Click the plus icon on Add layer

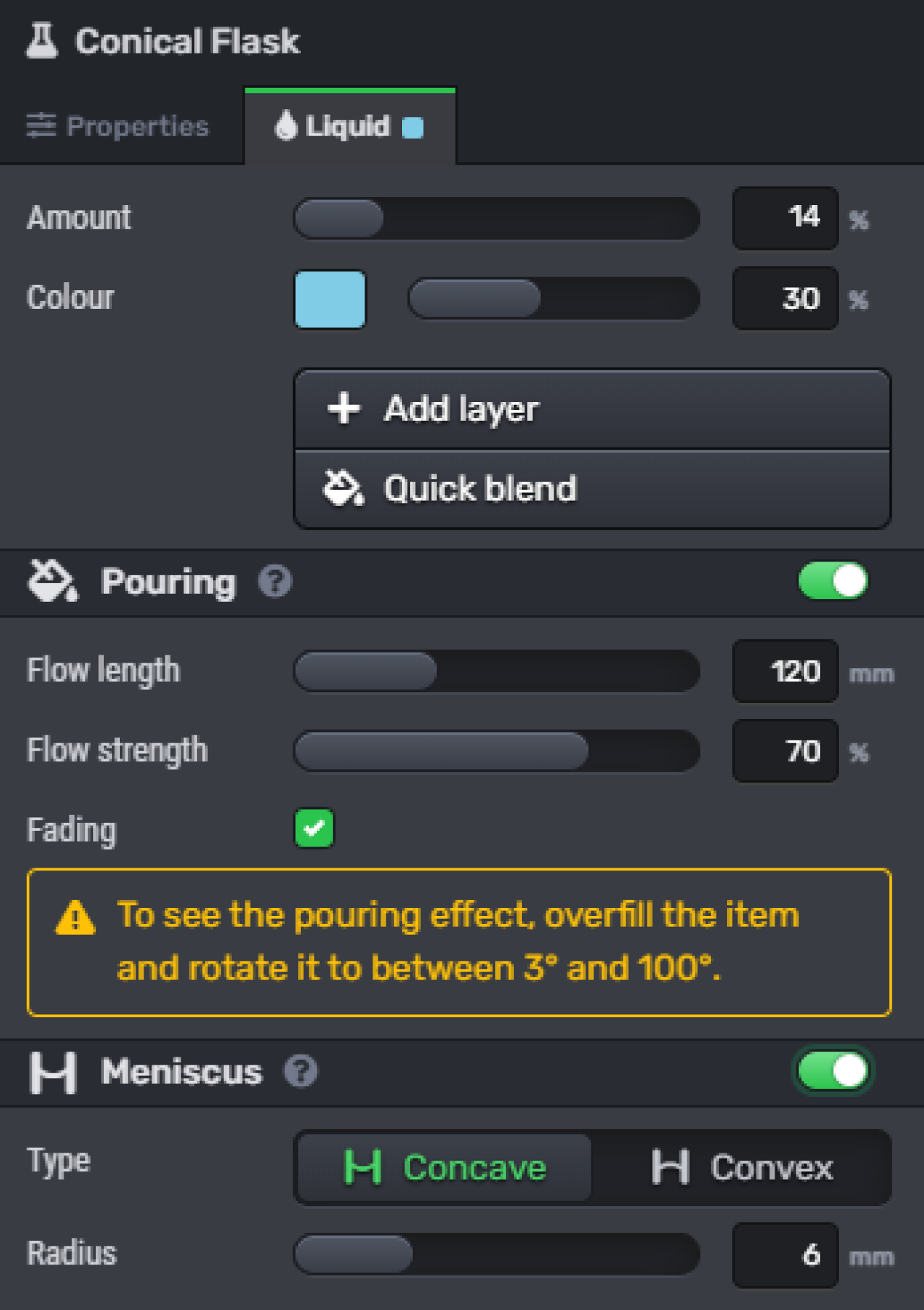pyautogui.click(x=344, y=409)
